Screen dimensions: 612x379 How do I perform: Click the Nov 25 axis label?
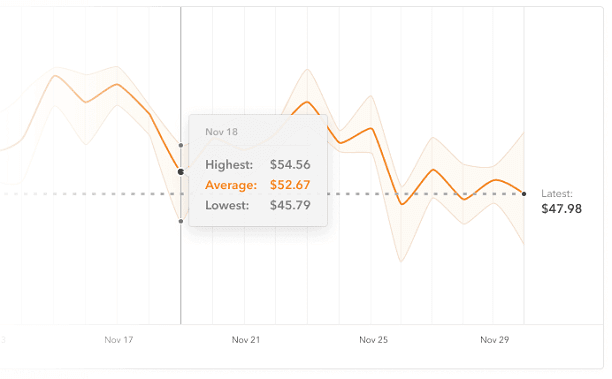pyautogui.click(x=374, y=340)
